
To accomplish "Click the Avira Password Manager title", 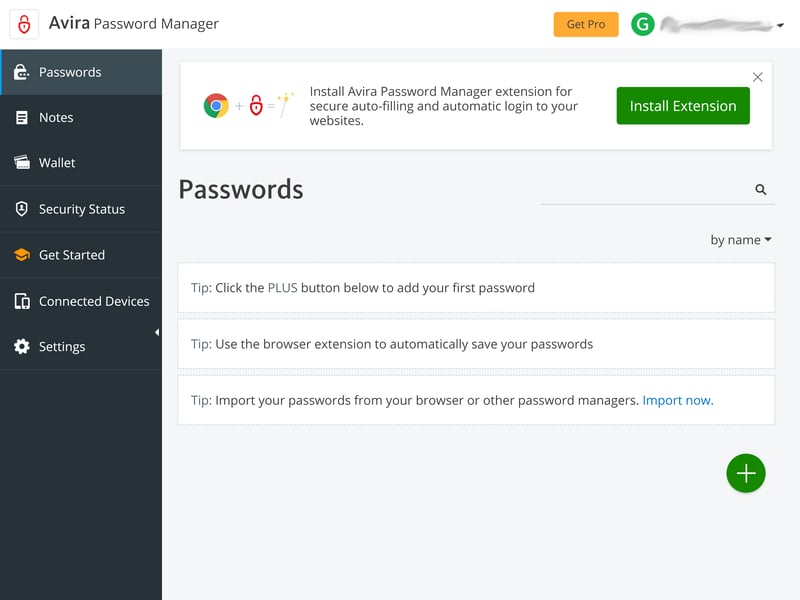I will pyautogui.click(x=134, y=23).
